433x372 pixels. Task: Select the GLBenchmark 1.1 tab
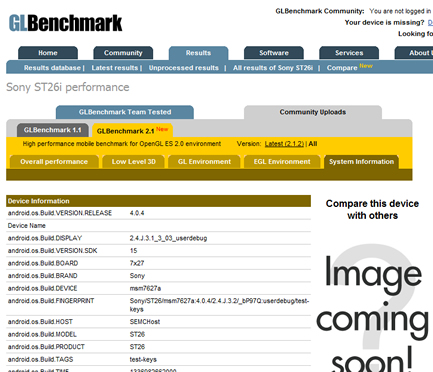[x=53, y=130]
